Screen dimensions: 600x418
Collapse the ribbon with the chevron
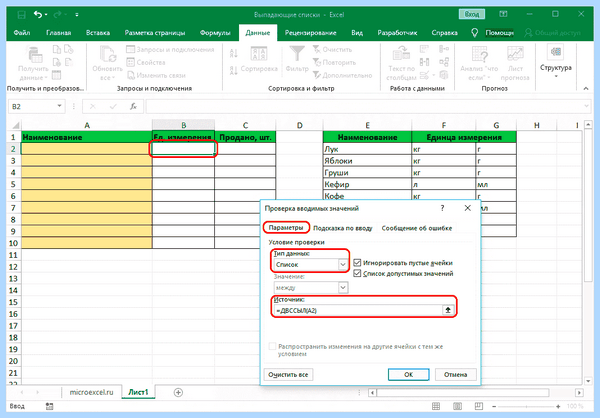pyautogui.click(x=586, y=88)
